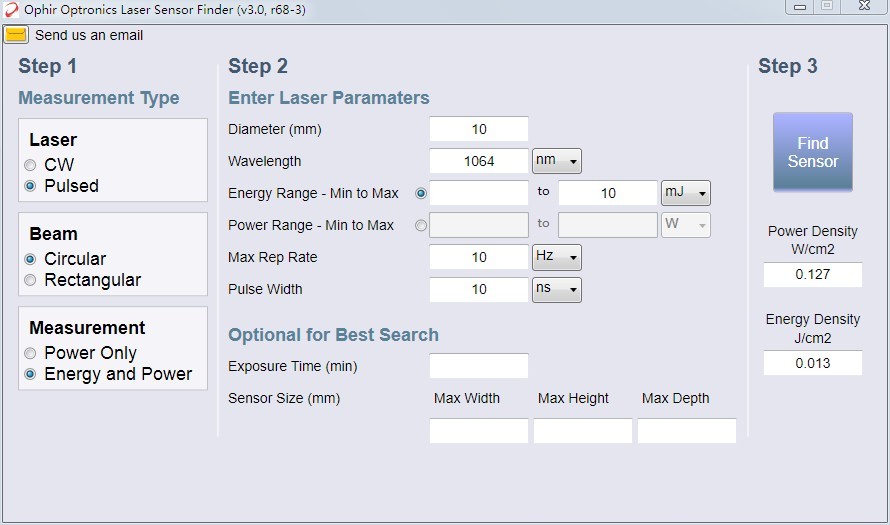890x525 pixels.
Task: Click the Pulse Width value field
Action: [479, 289]
